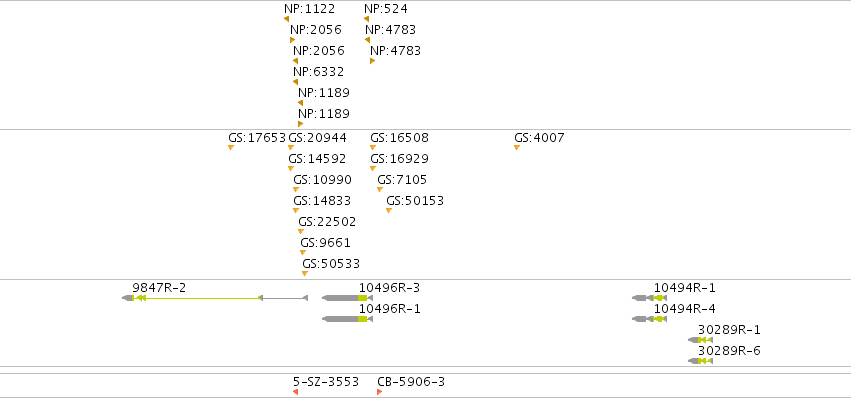
Task: Select the 5-SZ-3553 red arrow marker
Action: pyautogui.click(x=295, y=392)
